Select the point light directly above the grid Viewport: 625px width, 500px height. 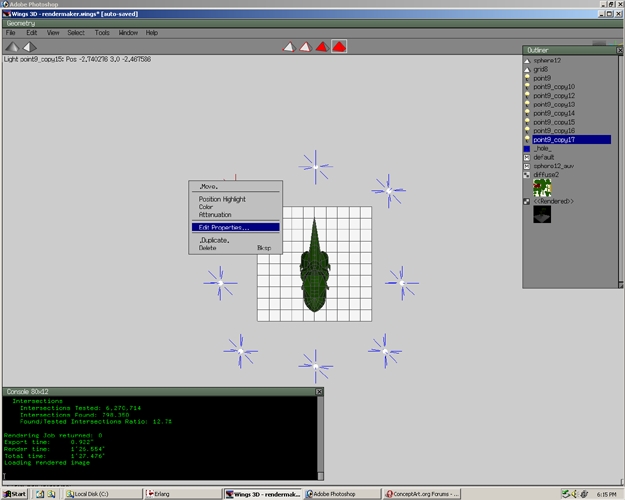click(x=315, y=167)
